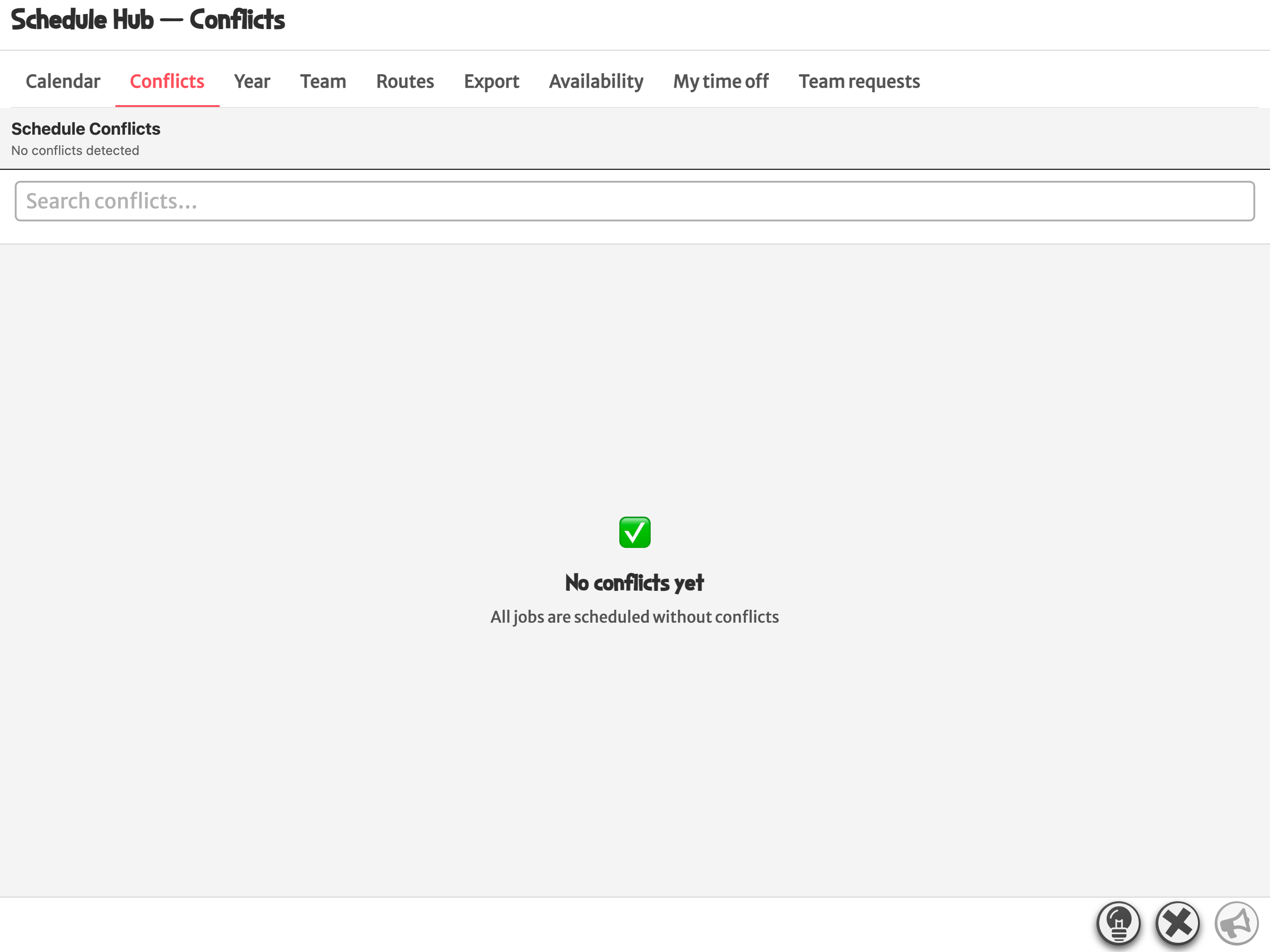Select the Conflicts tab
The height and width of the screenshot is (952, 1270).
click(x=167, y=82)
